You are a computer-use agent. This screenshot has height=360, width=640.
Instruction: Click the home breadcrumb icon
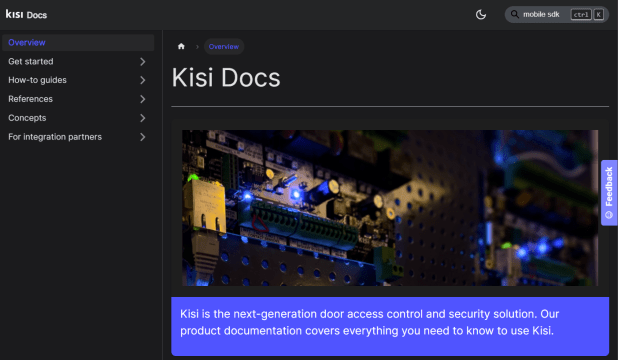tap(181, 46)
